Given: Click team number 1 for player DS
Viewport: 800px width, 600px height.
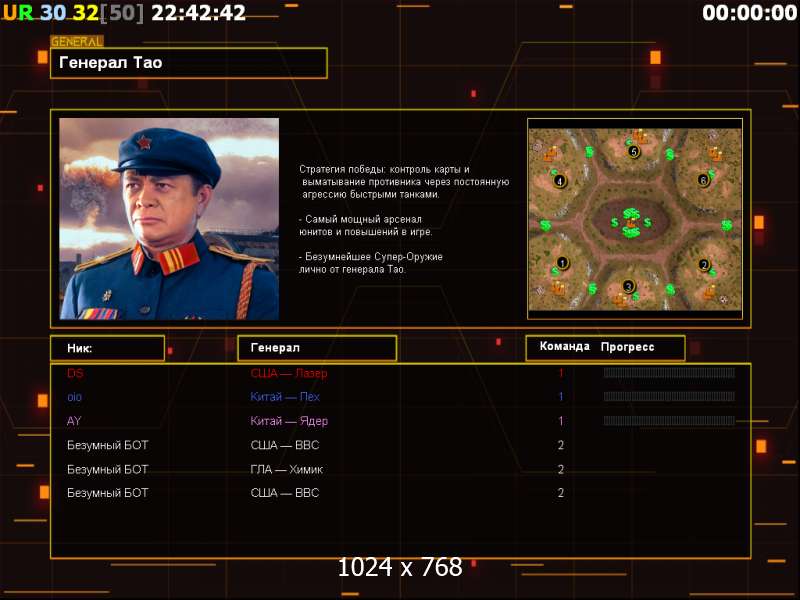Looking at the screenshot, I should [561, 373].
